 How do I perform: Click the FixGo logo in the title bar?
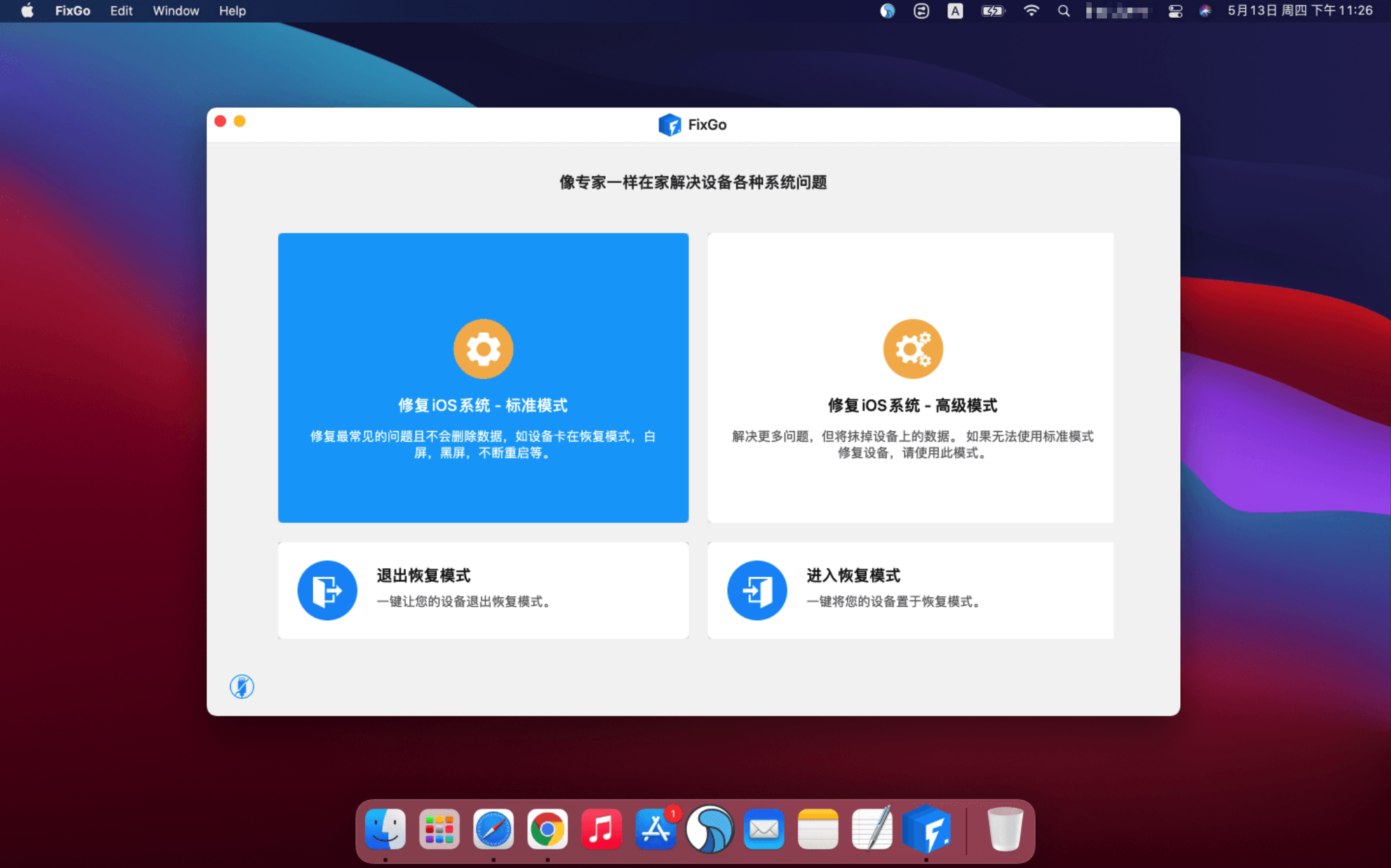669,125
